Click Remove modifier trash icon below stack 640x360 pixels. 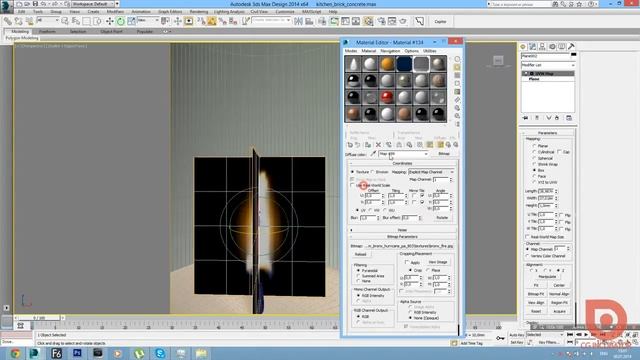coord(557,118)
